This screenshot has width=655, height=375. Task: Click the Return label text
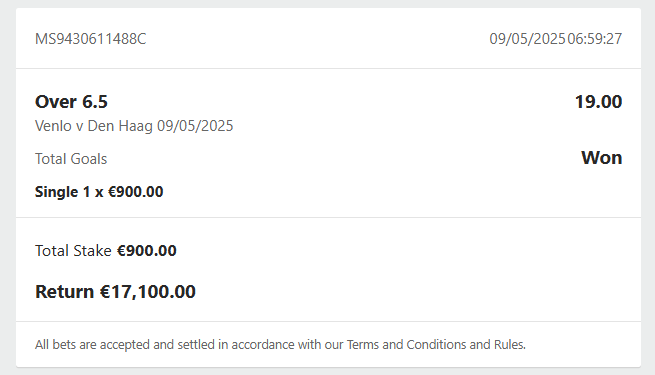pos(64,291)
